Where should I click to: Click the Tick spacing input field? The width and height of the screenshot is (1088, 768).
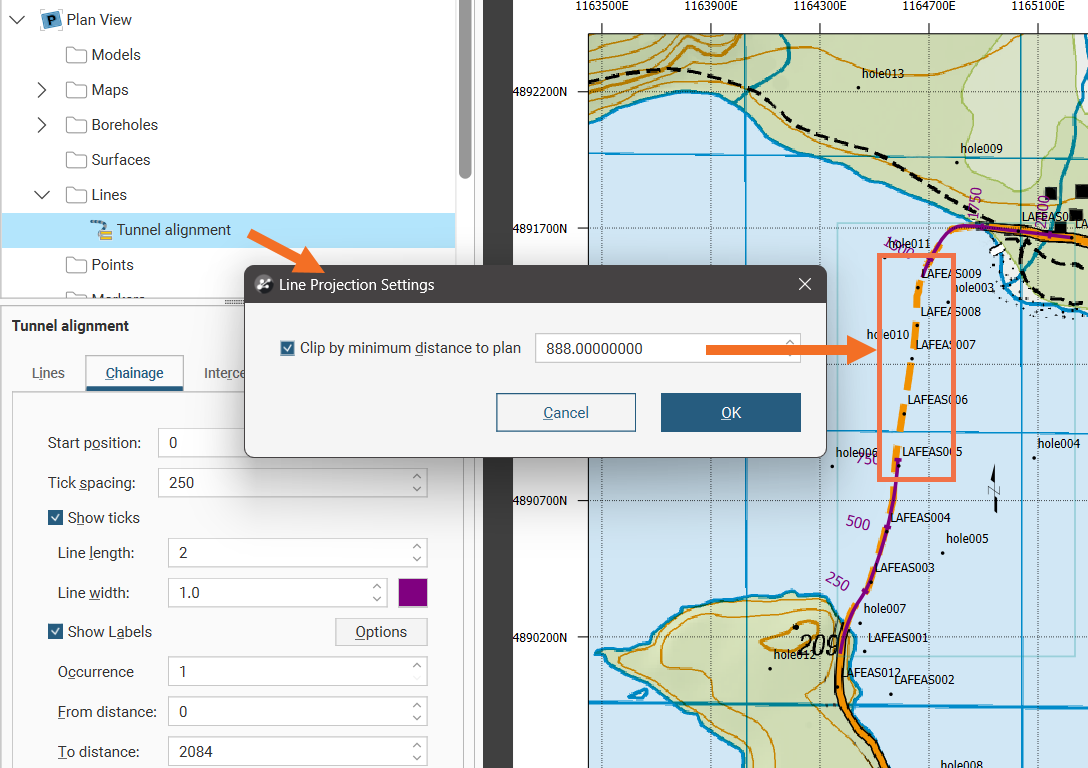tap(285, 483)
